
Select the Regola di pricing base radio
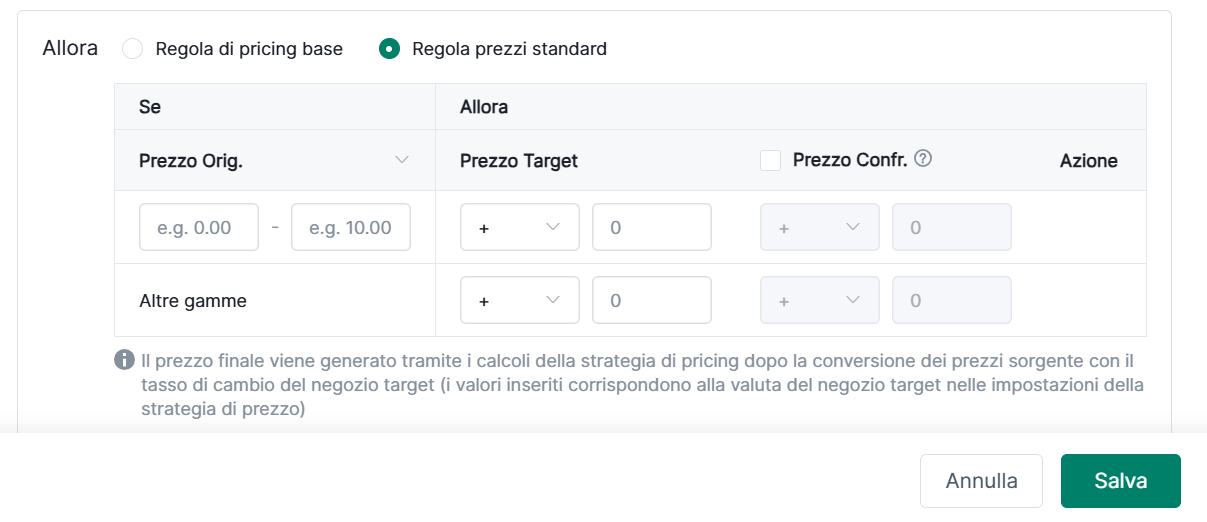pos(133,48)
